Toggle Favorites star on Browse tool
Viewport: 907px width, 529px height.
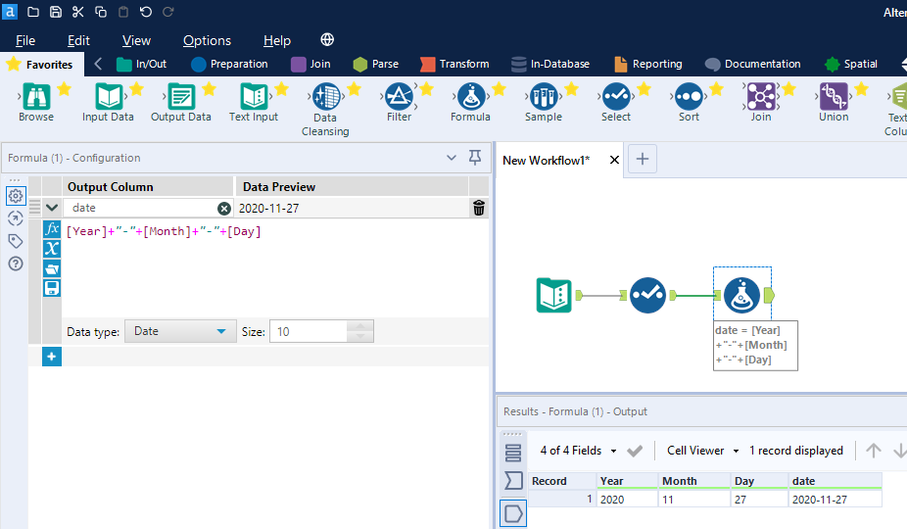64,88
